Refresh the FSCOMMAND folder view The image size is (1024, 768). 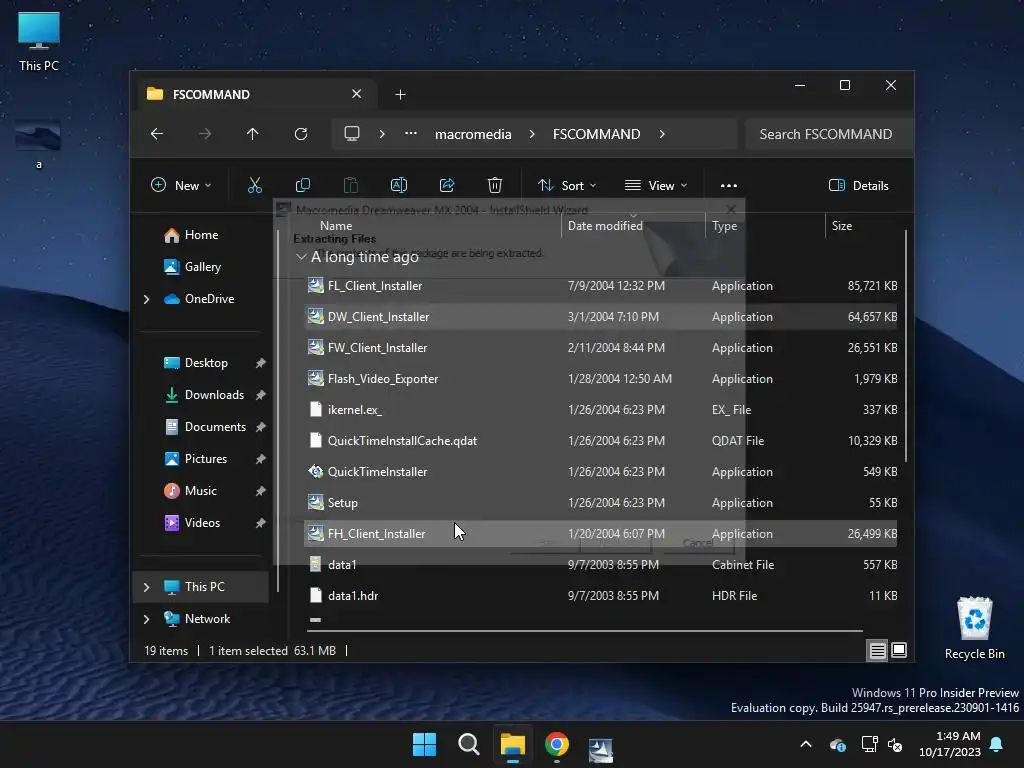point(300,134)
